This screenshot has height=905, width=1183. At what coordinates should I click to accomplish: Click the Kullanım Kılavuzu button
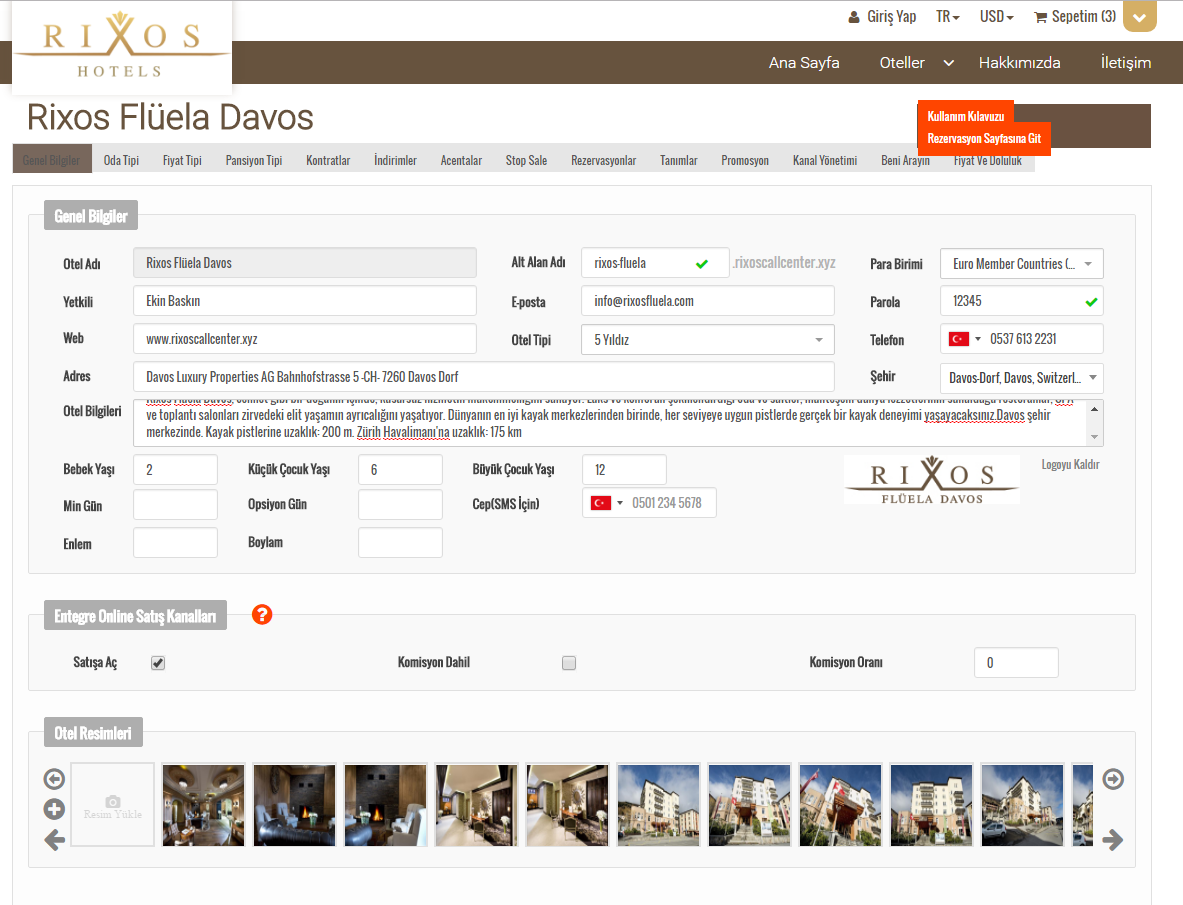(966, 116)
